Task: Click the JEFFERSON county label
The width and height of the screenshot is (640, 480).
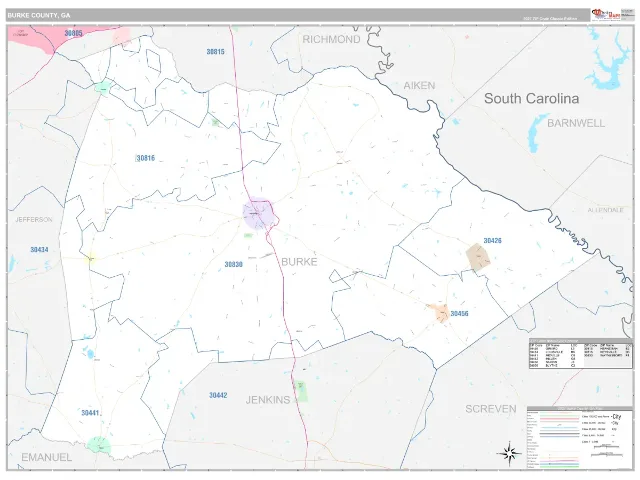Action: point(34,220)
